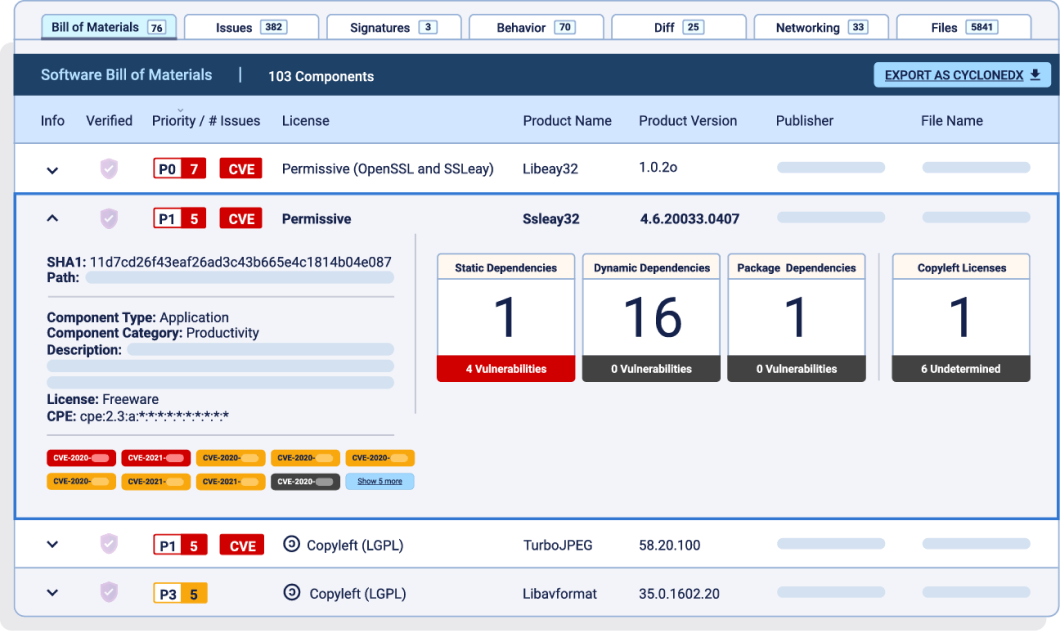1060x631 pixels.
Task: Click the Ssleay32 product name
Action: point(551,218)
